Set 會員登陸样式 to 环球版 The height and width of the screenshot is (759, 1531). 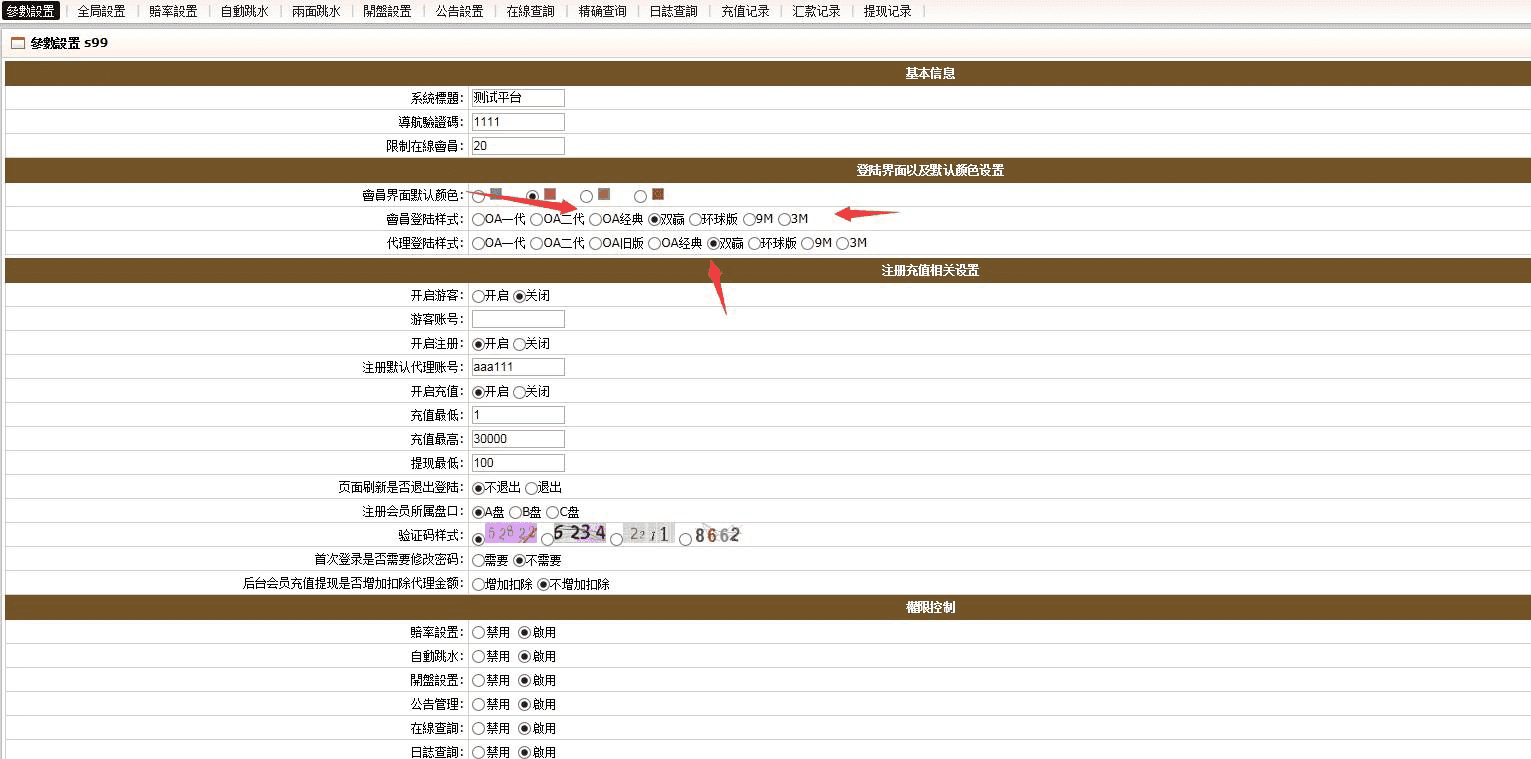tap(696, 219)
